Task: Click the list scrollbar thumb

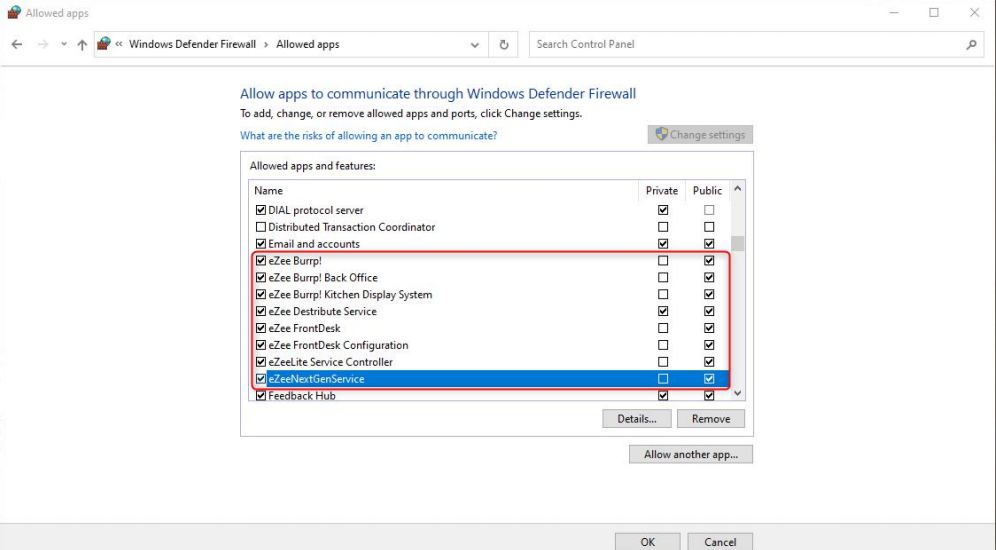Action: [x=737, y=244]
